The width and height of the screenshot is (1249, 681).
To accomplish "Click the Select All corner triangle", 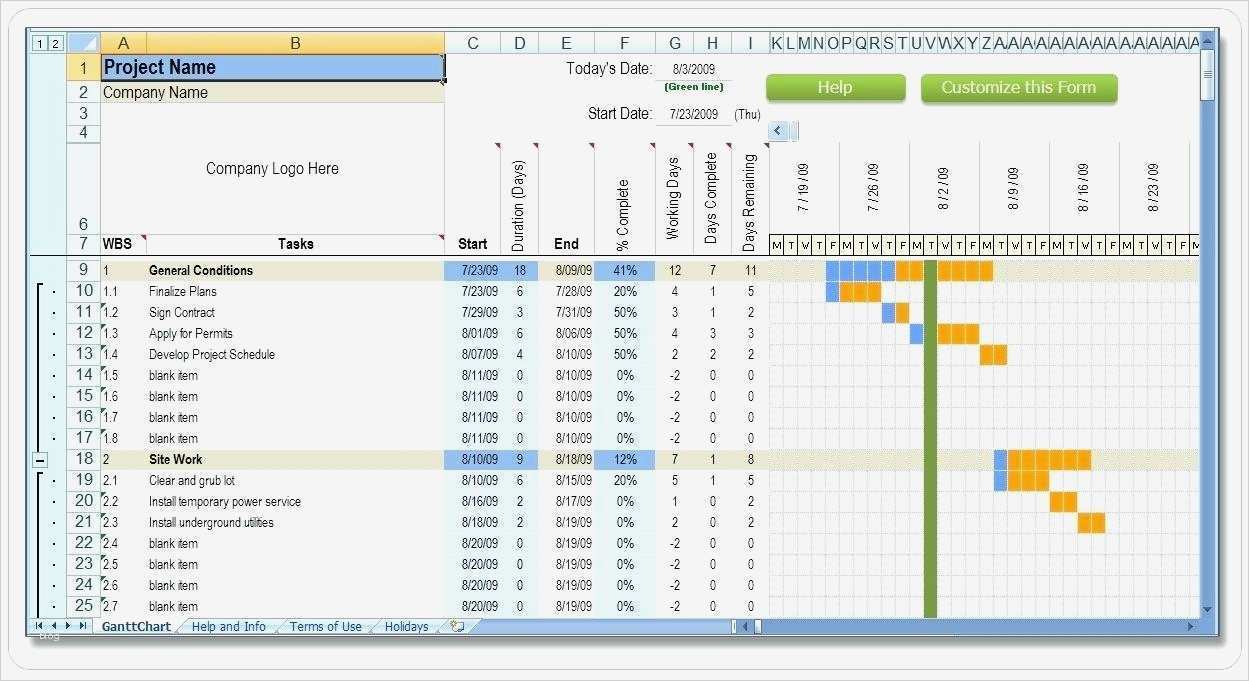I will (x=84, y=43).
